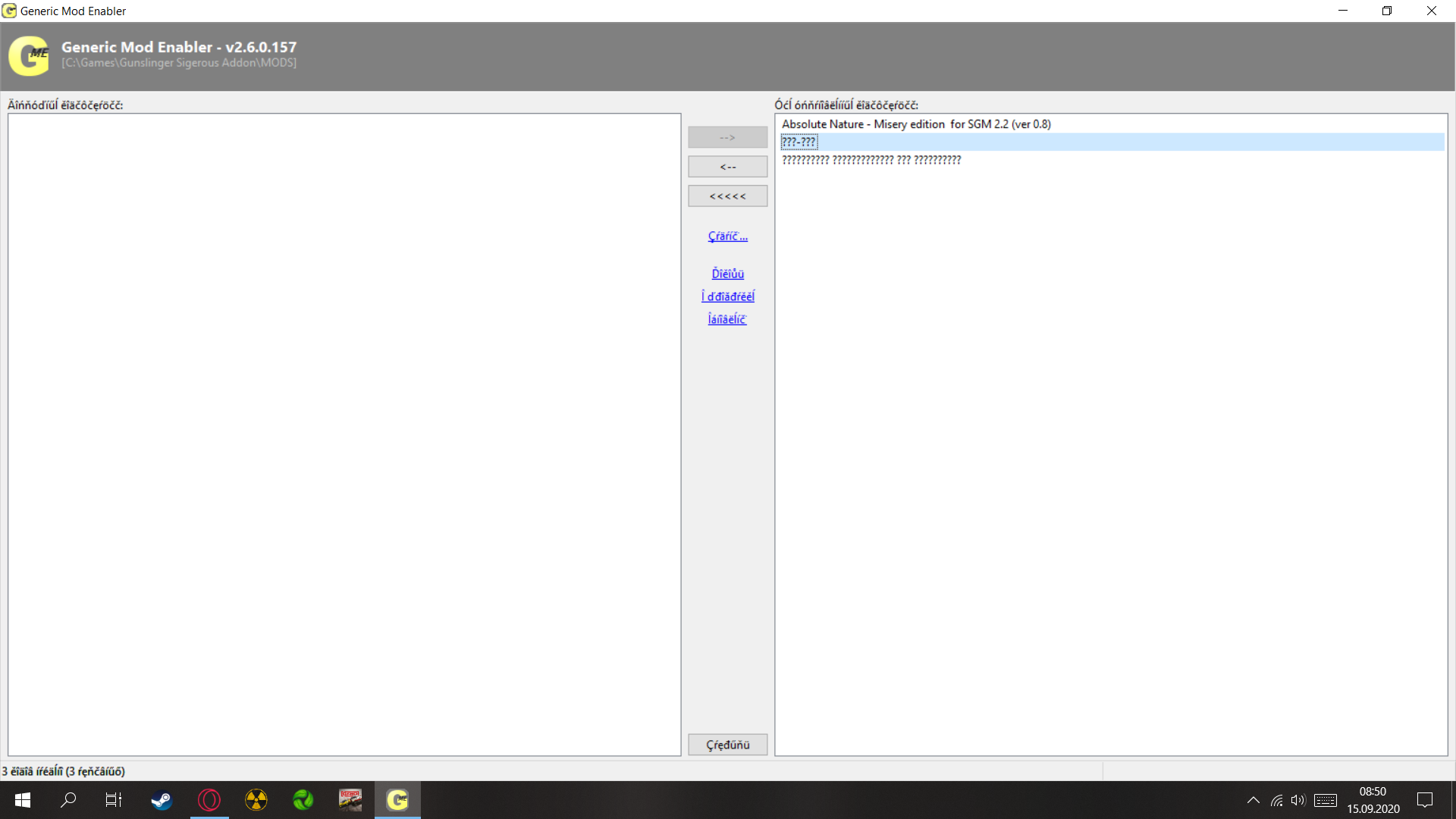Open Opera browser in the taskbar
The image size is (1456, 819).
coord(209,800)
